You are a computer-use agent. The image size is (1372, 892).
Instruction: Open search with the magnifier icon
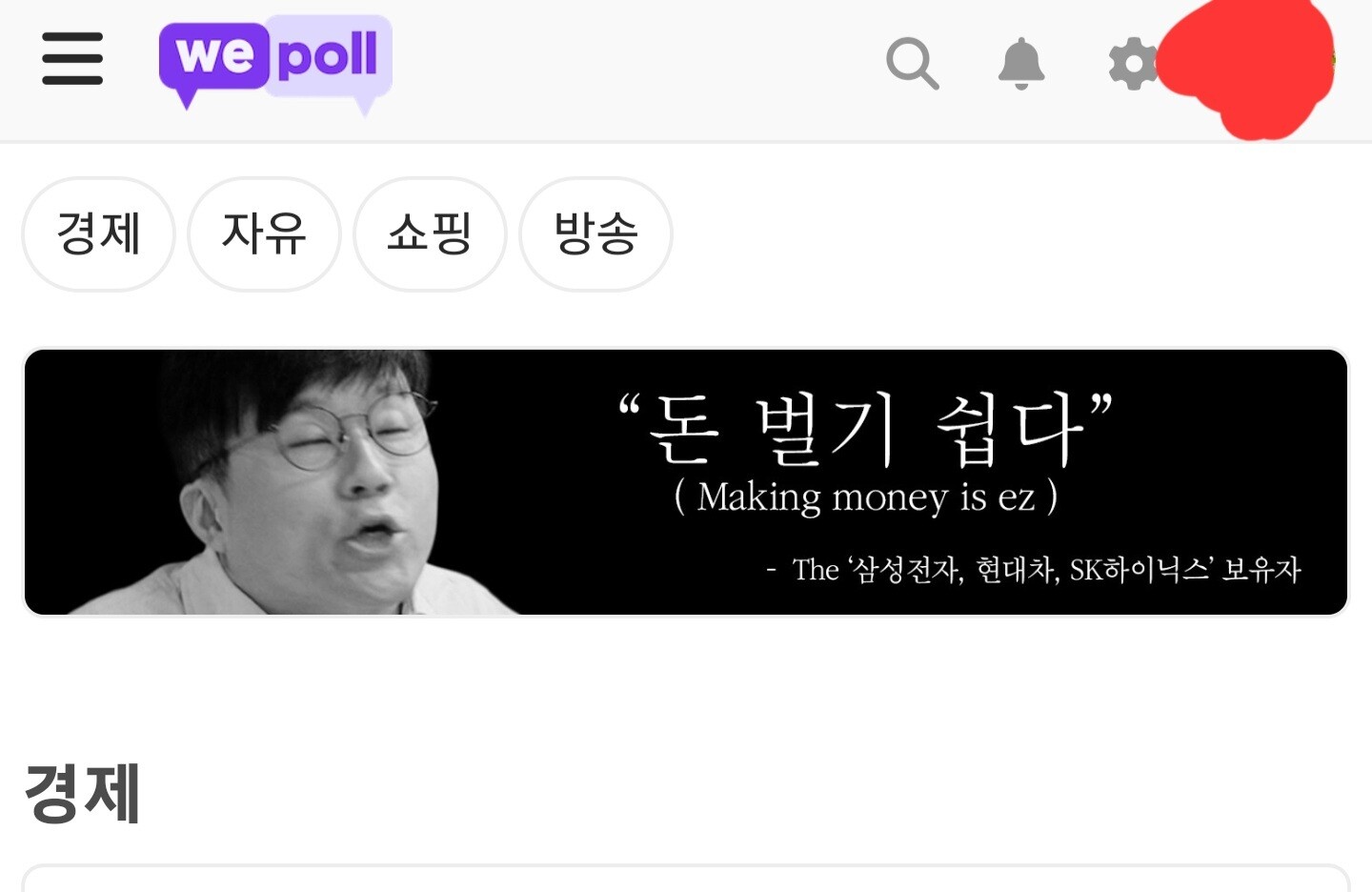click(x=912, y=63)
